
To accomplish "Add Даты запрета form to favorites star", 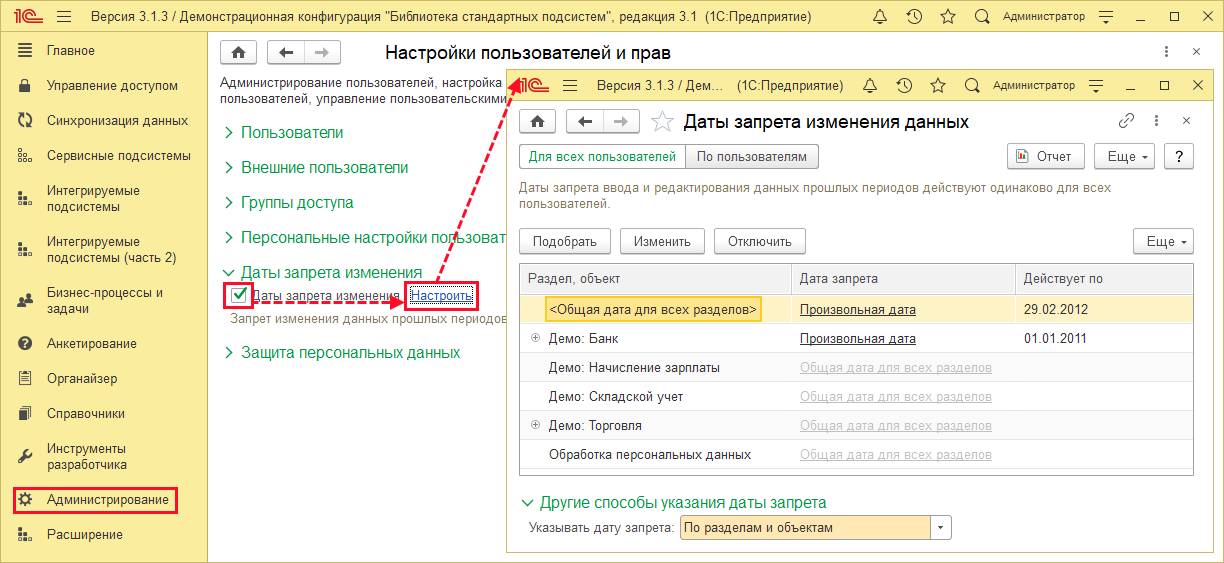I will pyautogui.click(x=661, y=122).
